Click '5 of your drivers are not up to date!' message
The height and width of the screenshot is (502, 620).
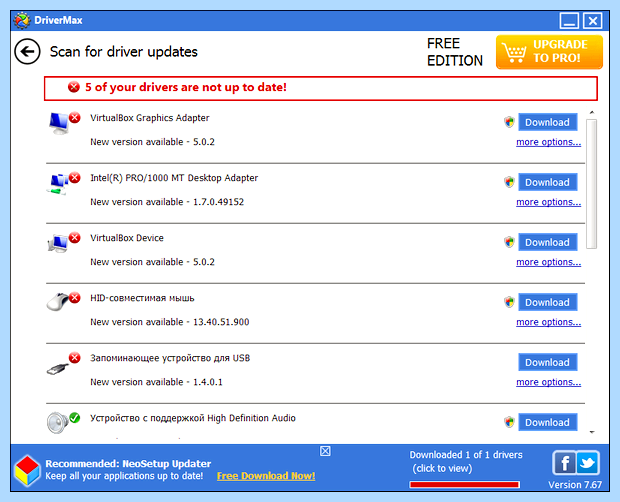coord(186,87)
